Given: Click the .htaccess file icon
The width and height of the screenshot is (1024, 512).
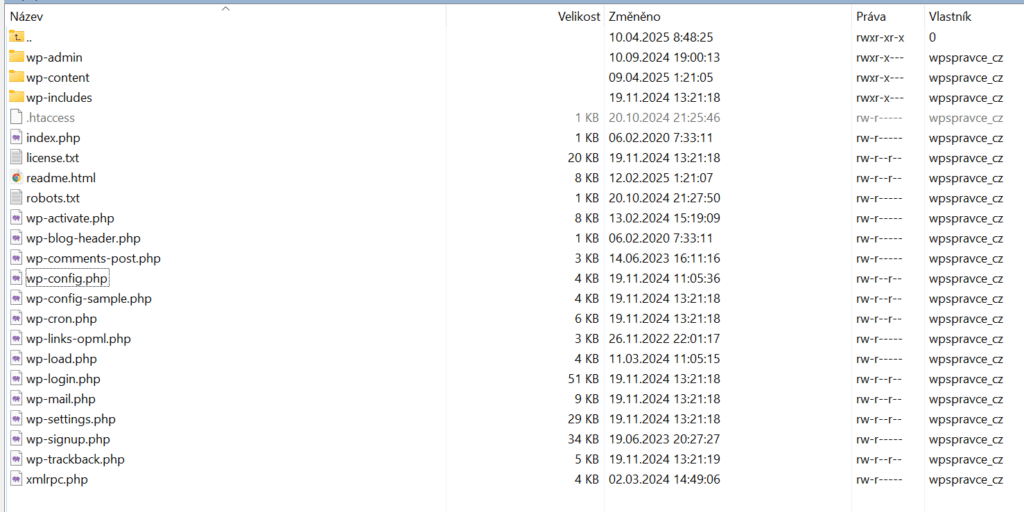Looking at the screenshot, I should (16, 118).
